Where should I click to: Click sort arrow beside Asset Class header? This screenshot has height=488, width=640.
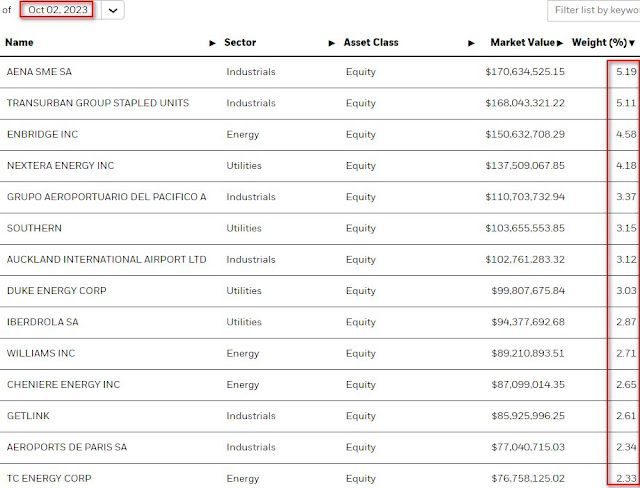pos(471,43)
